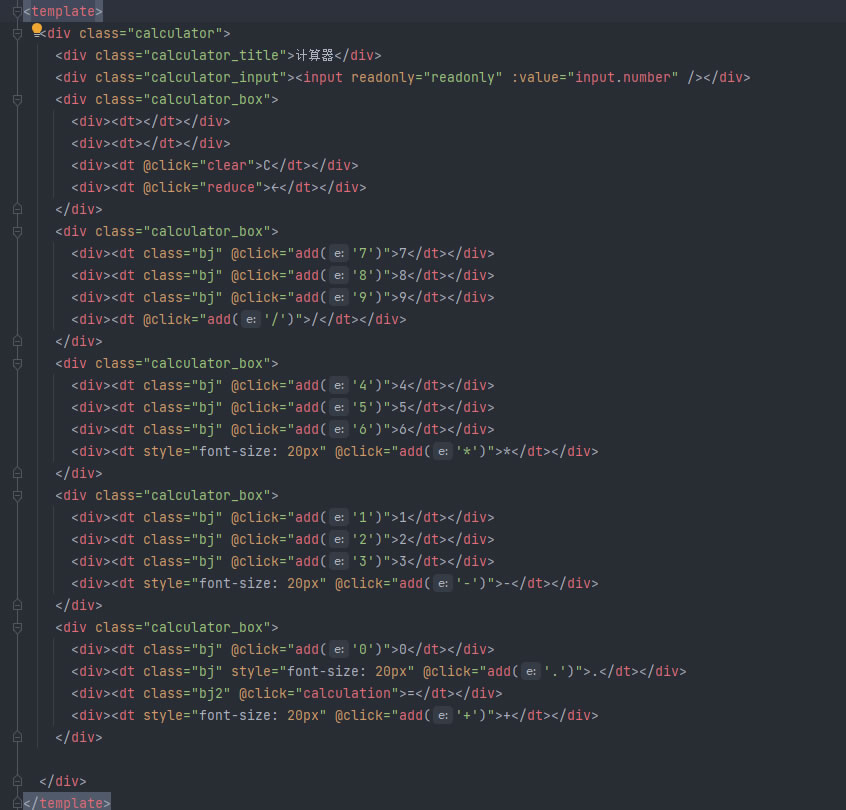
Task: Click the add('1') call text
Action: [339, 518]
